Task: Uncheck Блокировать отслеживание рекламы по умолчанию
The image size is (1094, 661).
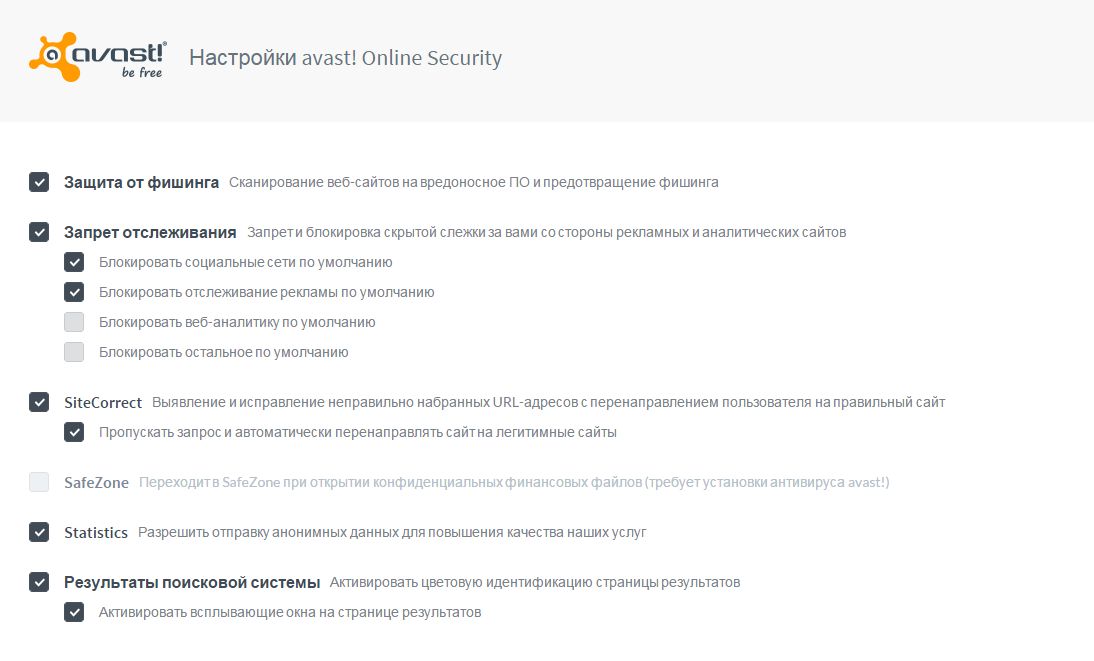Action: (74, 292)
